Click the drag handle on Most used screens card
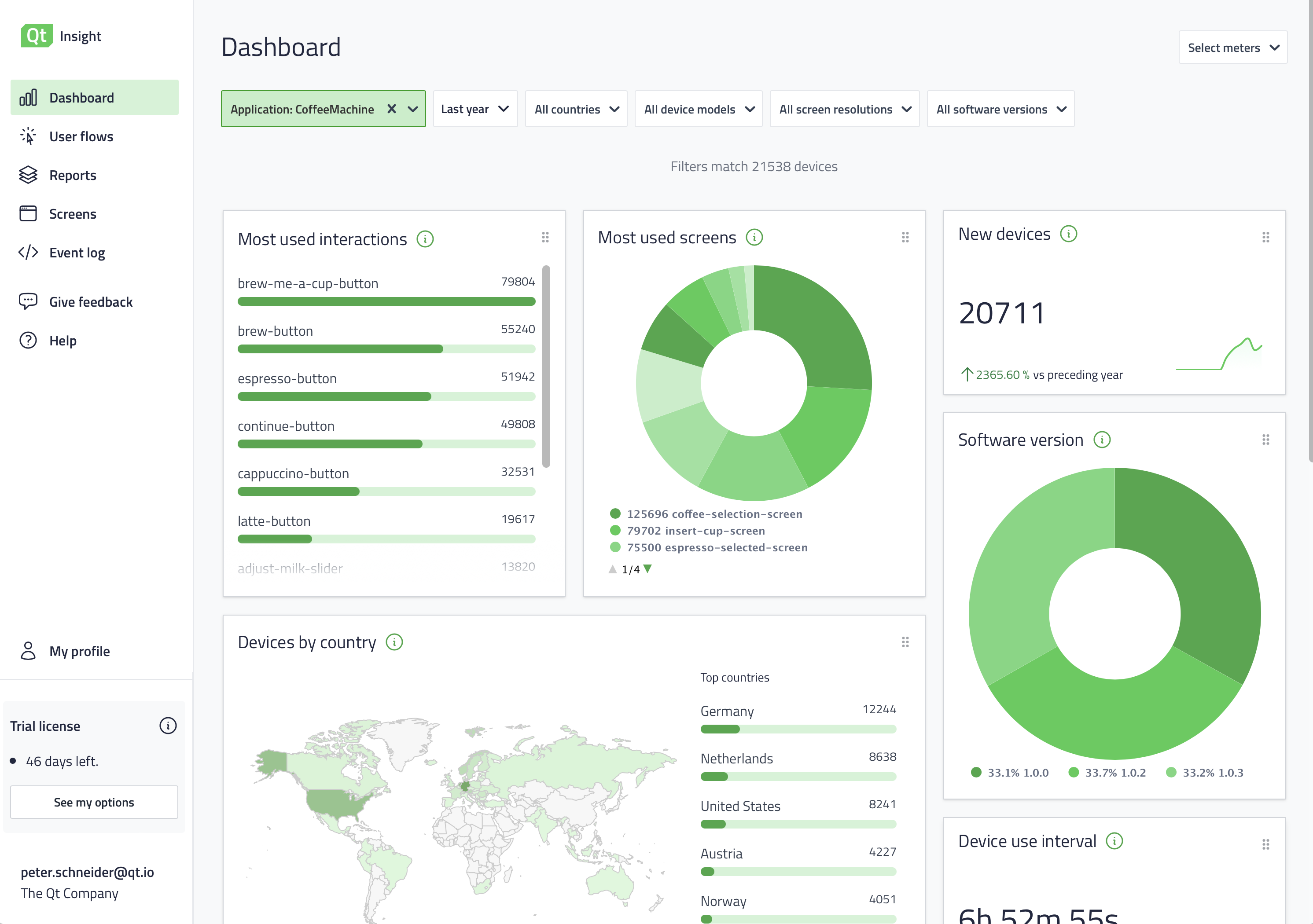Image resolution: width=1313 pixels, height=924 pixels. click(905, 237)
